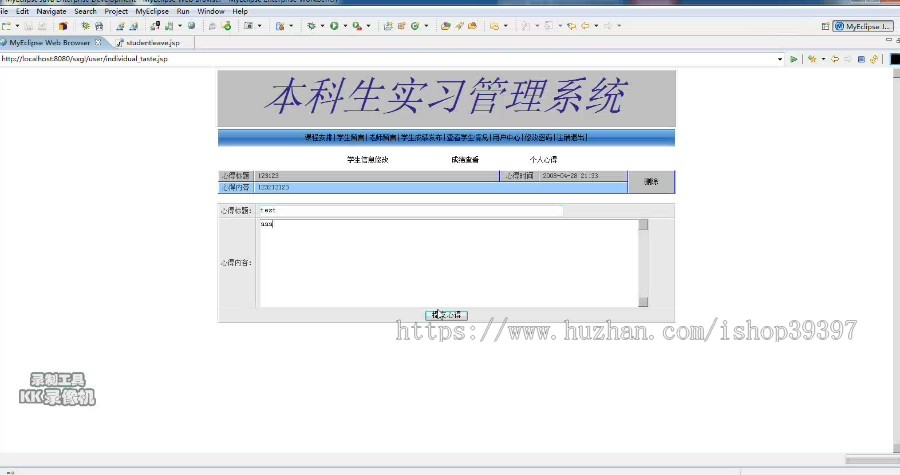Open the Project menu
Screen dimensions: 900x475
(x=116, y=11)
